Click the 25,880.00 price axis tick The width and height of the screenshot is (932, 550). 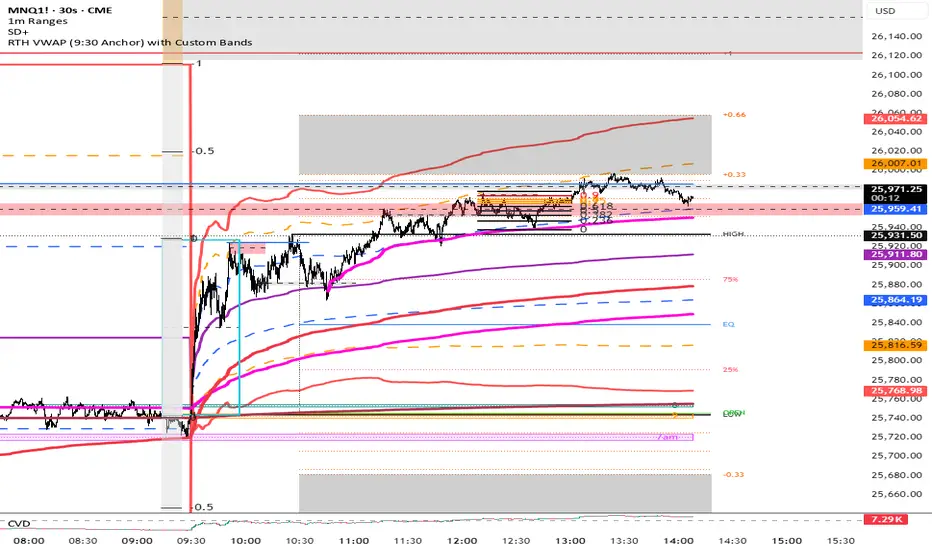(x=896, y=284)
